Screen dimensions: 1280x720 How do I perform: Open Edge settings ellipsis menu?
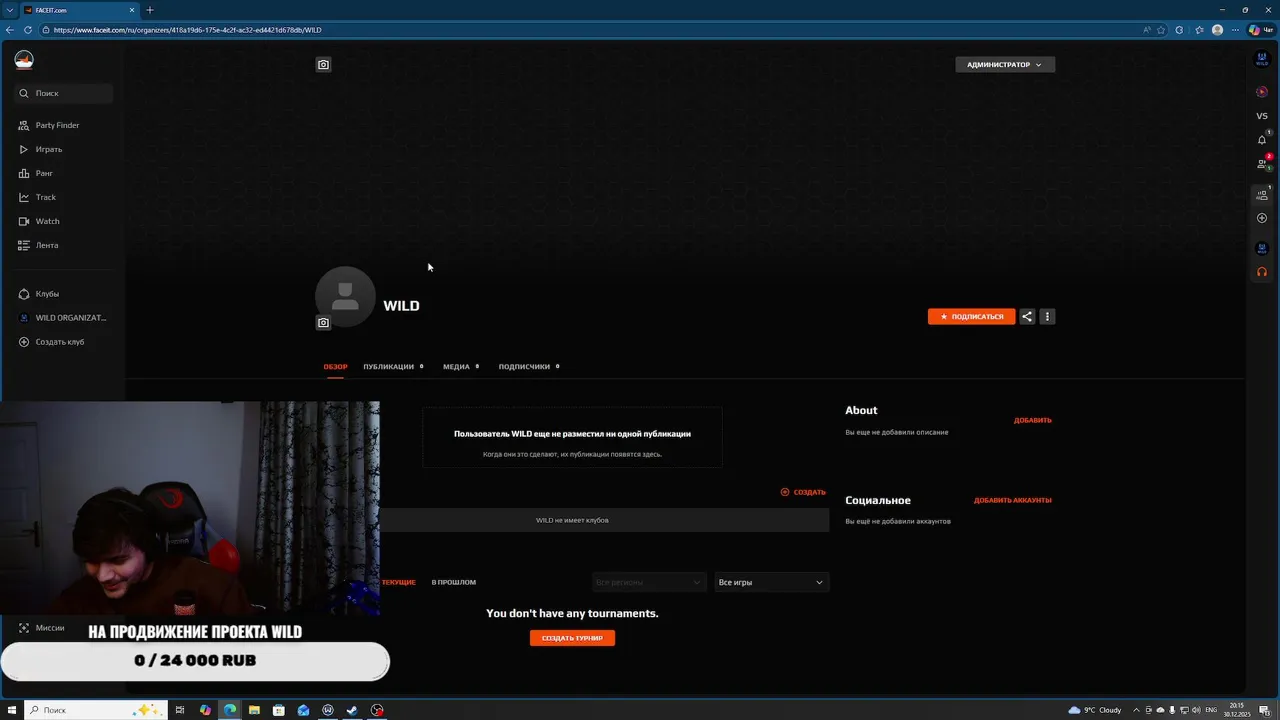pyautogui.click(x=1235, y=30)
